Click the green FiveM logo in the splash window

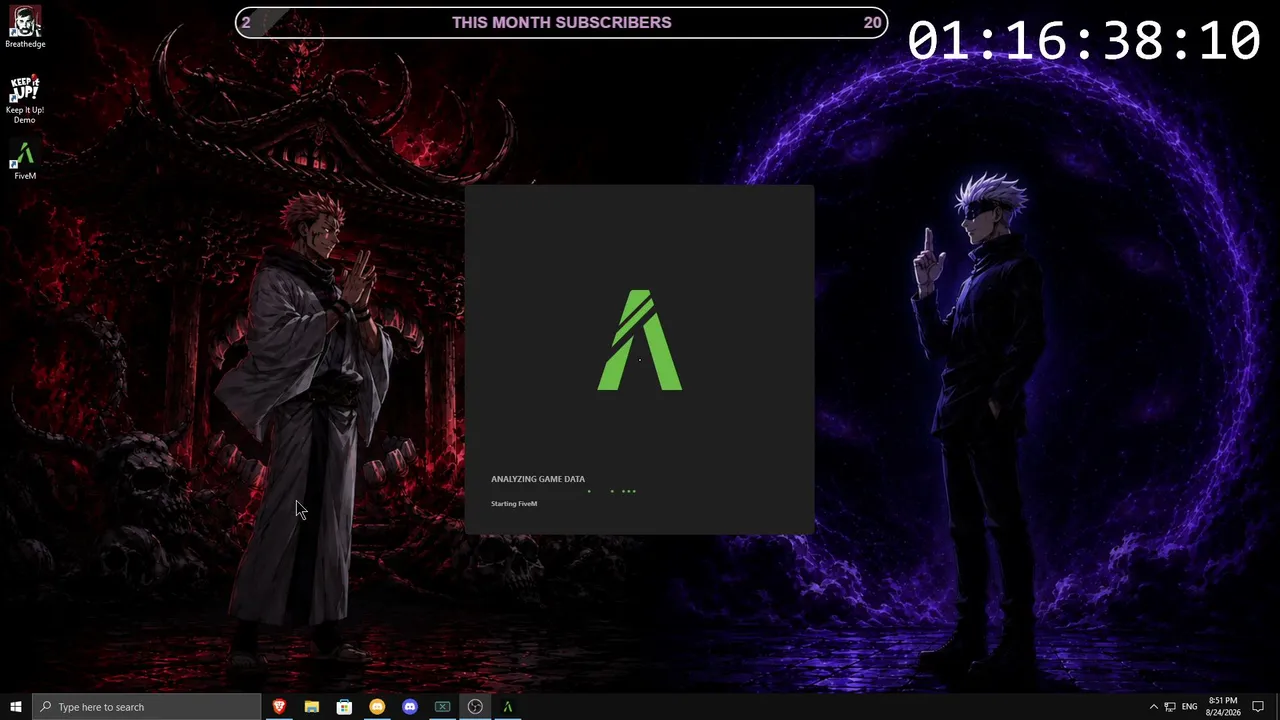coord(640,340)
